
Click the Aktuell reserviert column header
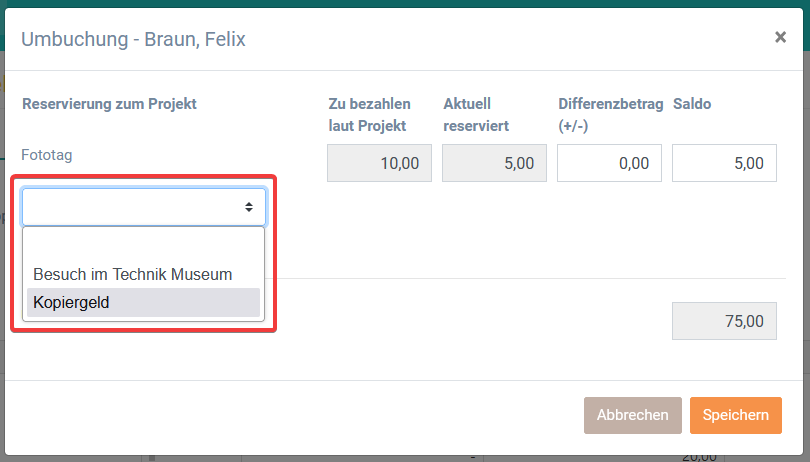tap(476, 114)
